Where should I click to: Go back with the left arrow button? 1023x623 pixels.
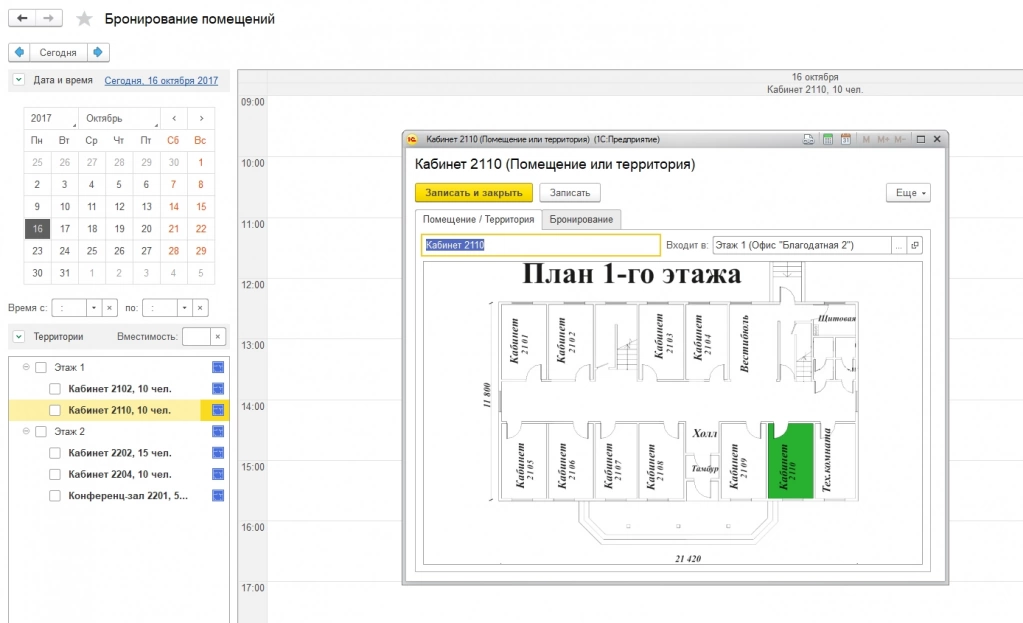22,19
